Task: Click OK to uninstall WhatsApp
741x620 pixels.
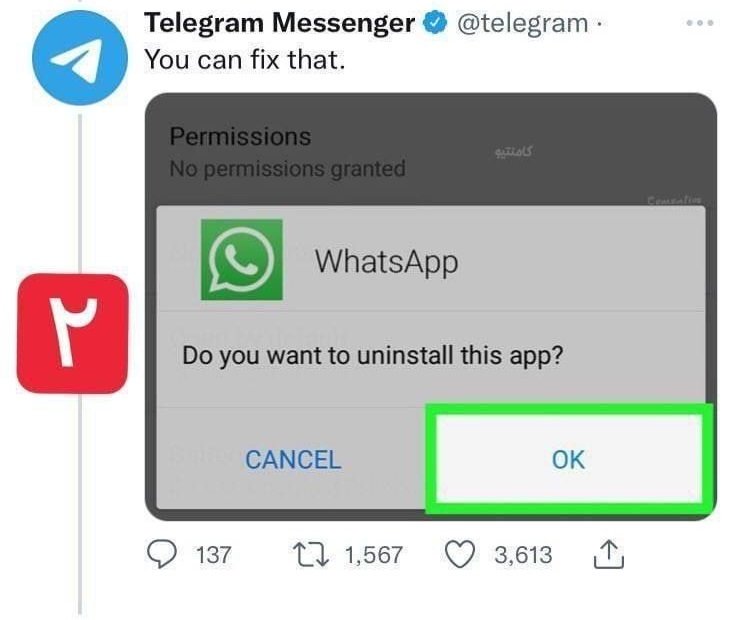Action: pos(569,458)
